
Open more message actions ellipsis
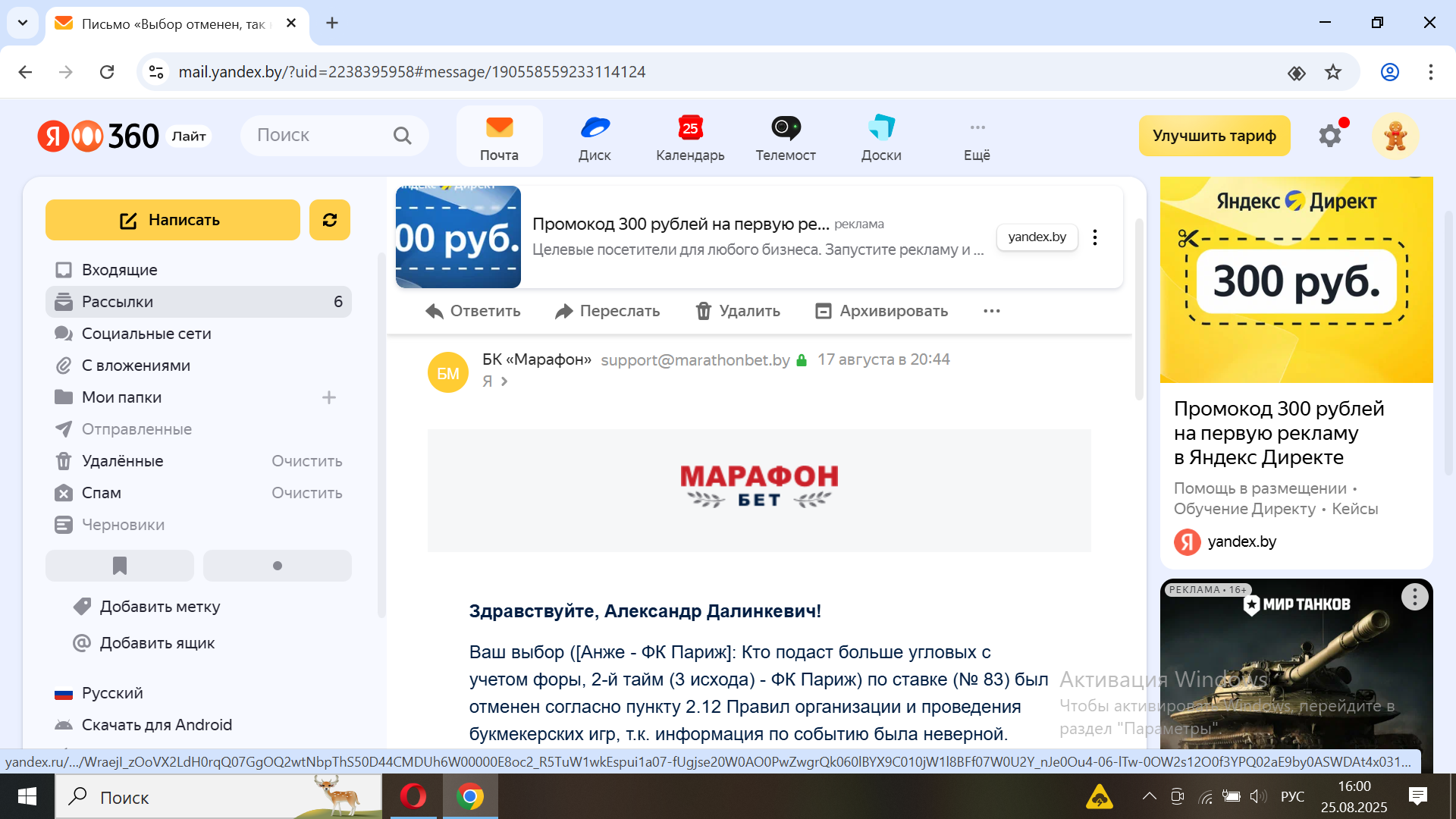point(992,311)
